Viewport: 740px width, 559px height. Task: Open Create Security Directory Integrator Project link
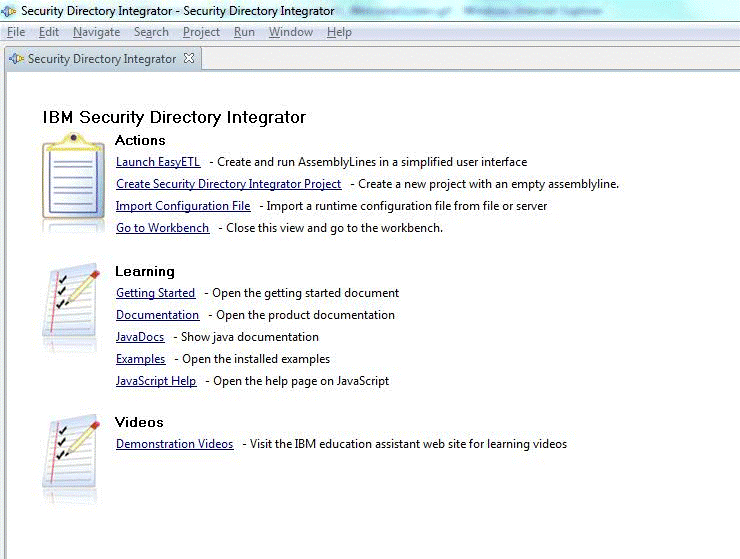tap(228, 184)
